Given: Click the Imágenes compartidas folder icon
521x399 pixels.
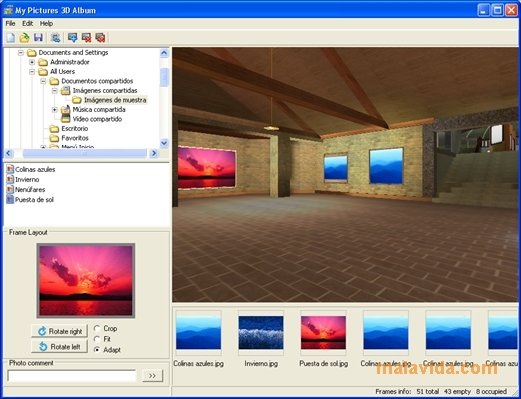Looking at the screenshot, I should [66, 90].
